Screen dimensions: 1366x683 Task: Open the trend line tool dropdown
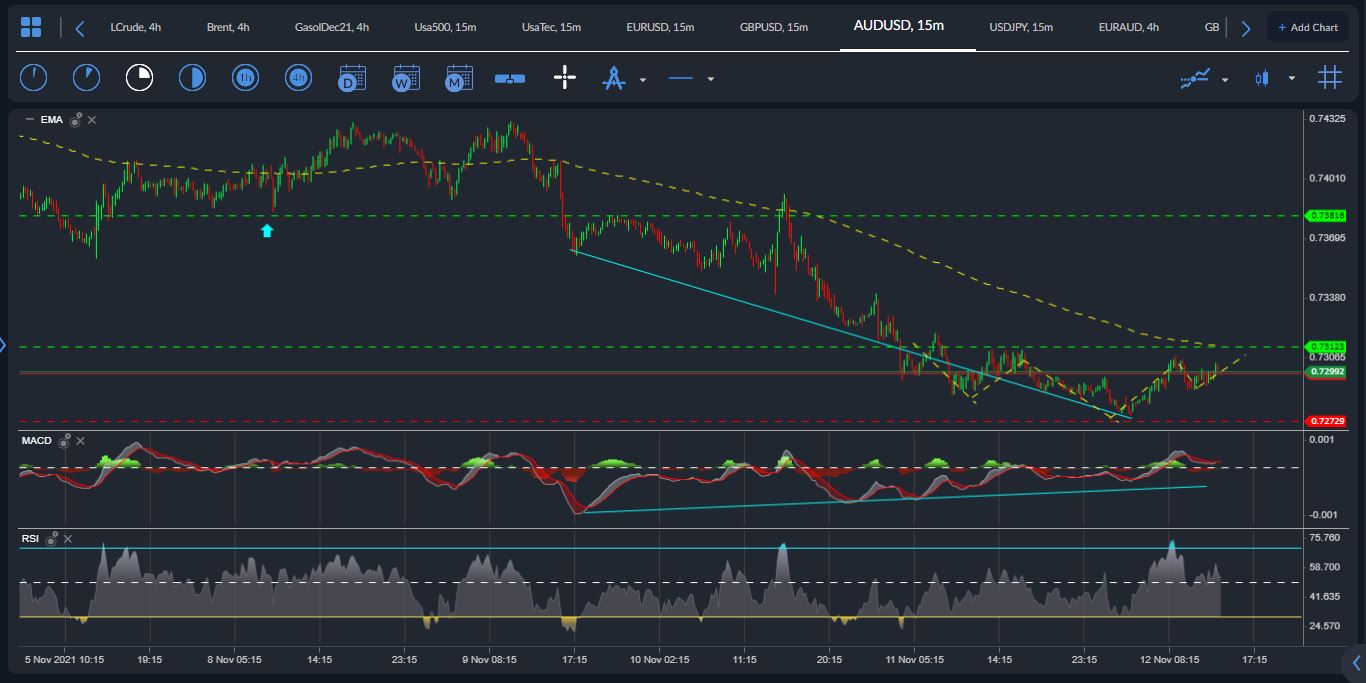[711, 78]
